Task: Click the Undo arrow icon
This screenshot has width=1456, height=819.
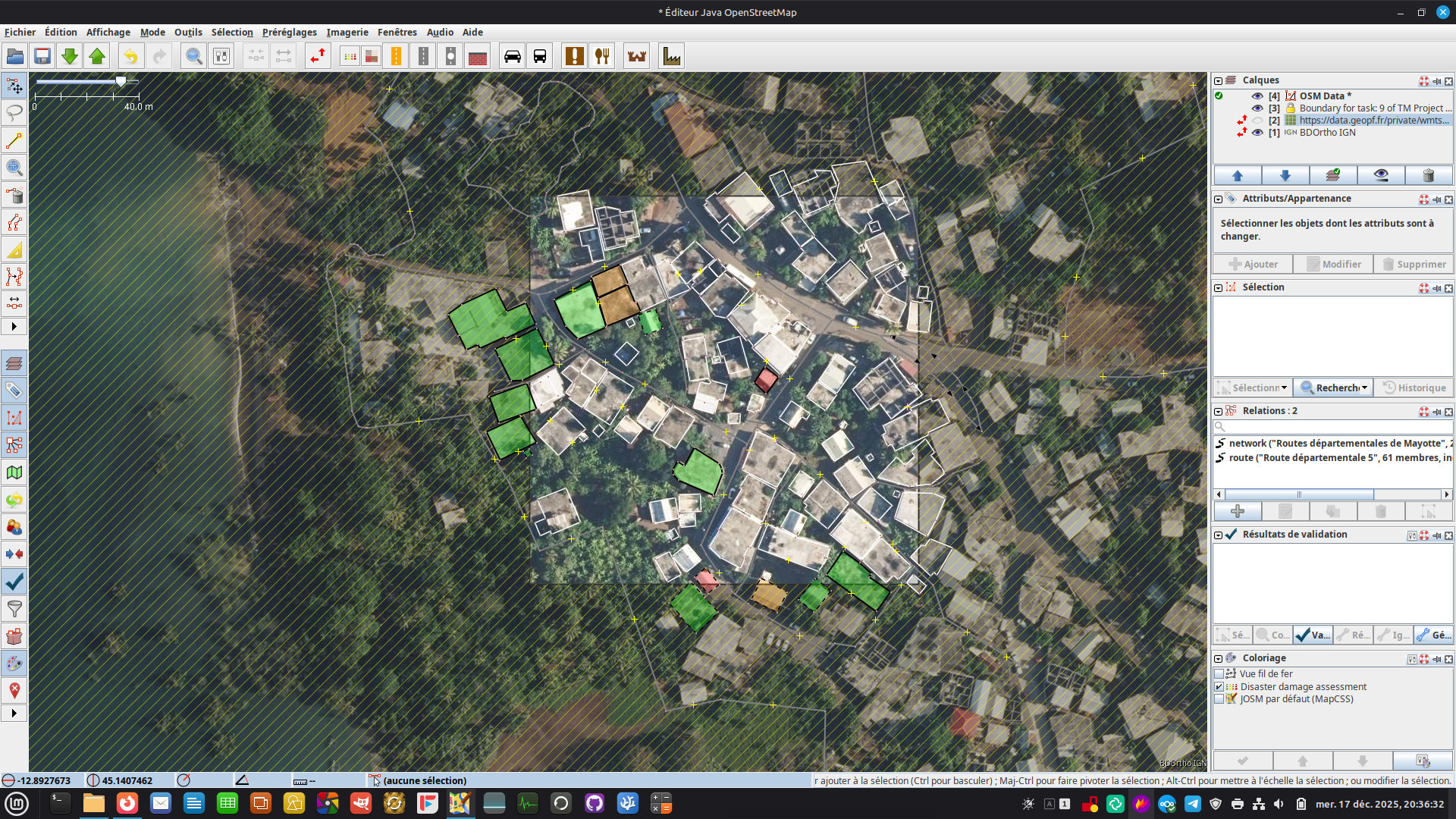Action: tap(130, 56)
